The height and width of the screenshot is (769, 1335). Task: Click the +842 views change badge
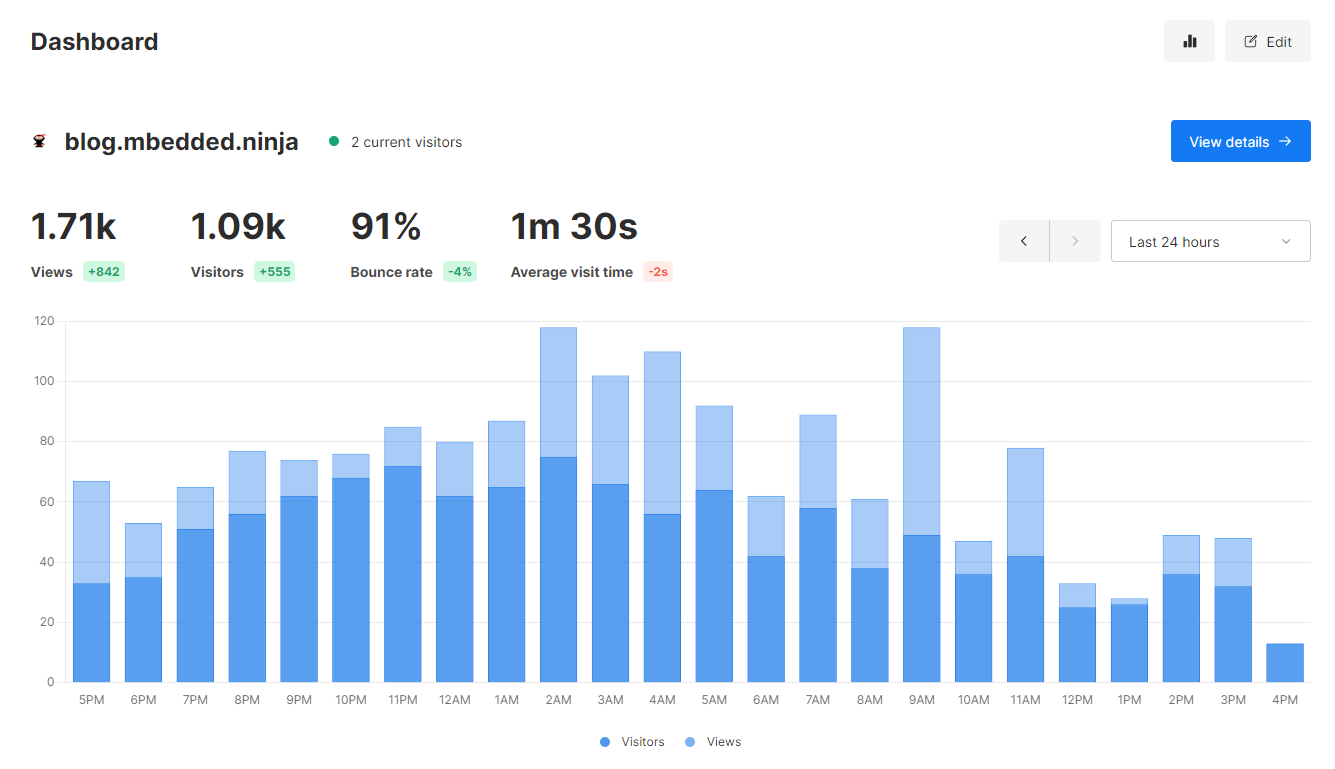coord(104,272)
